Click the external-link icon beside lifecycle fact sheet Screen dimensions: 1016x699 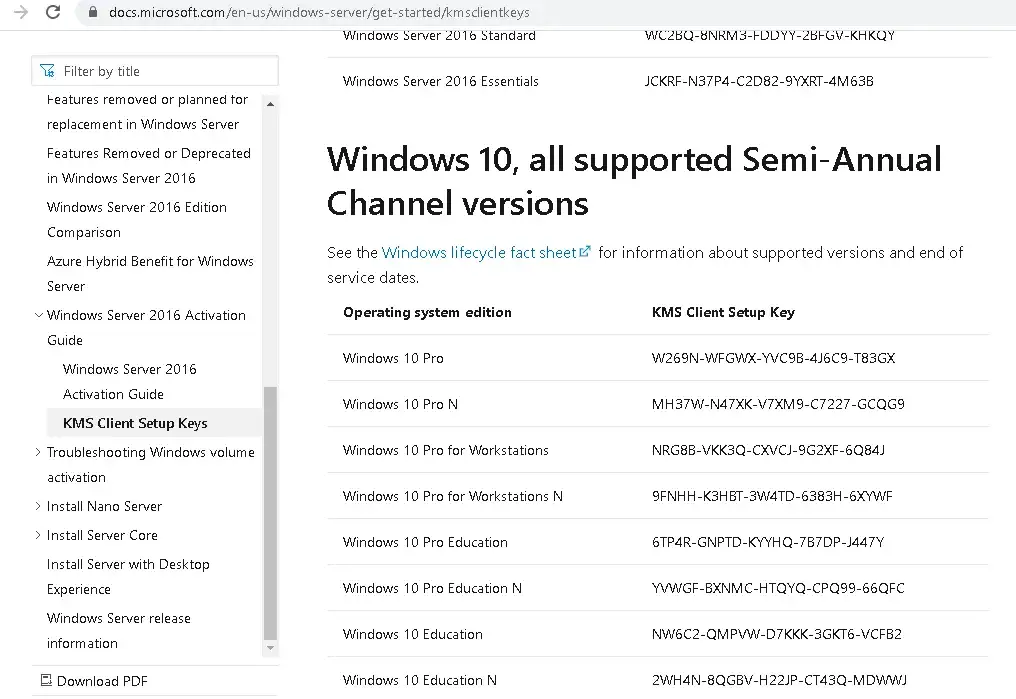(x=585, y=252)
